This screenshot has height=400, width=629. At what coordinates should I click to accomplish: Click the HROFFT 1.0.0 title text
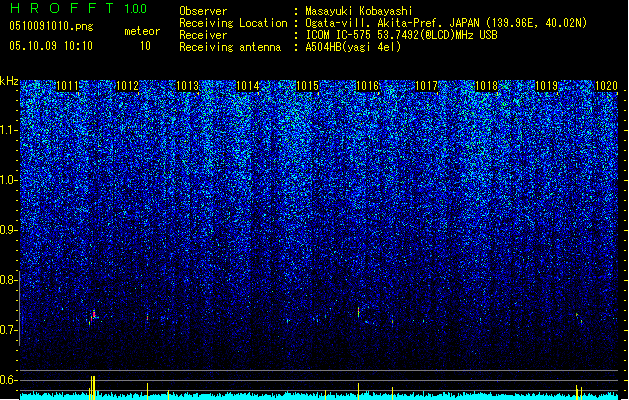pos(78,8)
